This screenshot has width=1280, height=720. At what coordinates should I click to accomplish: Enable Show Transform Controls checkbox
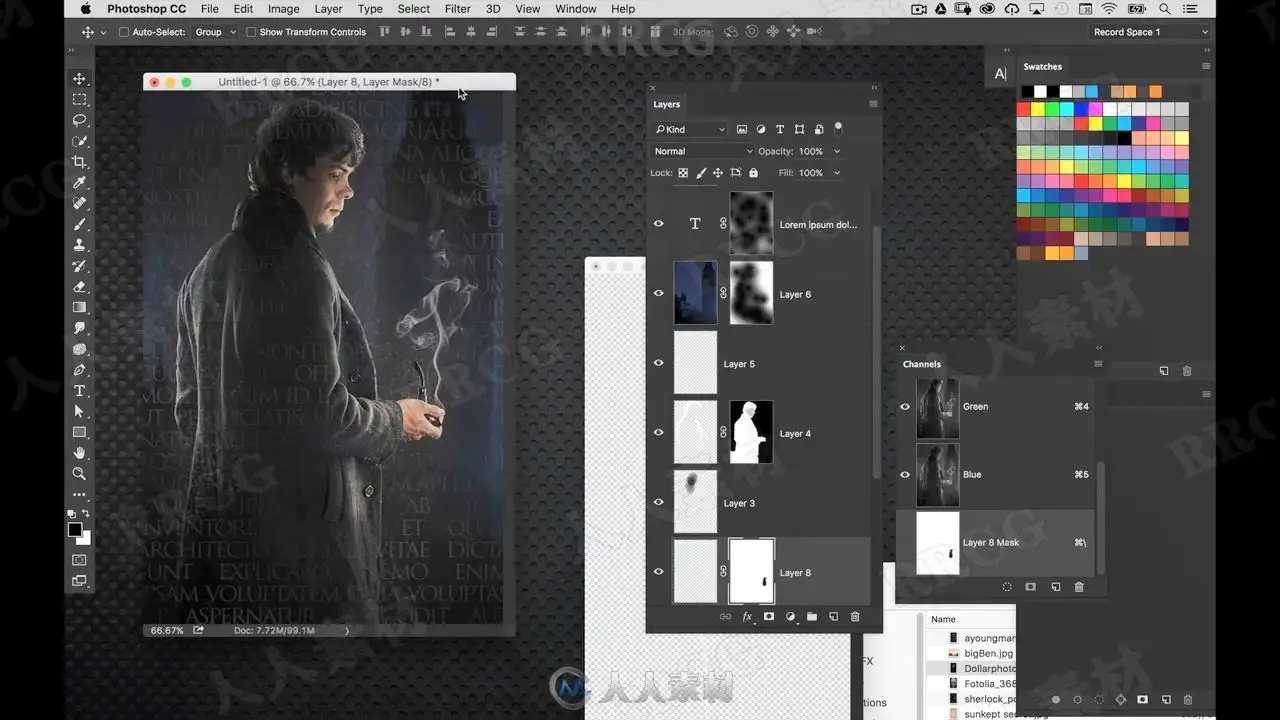pyautogui.click(x=251, y=32)
